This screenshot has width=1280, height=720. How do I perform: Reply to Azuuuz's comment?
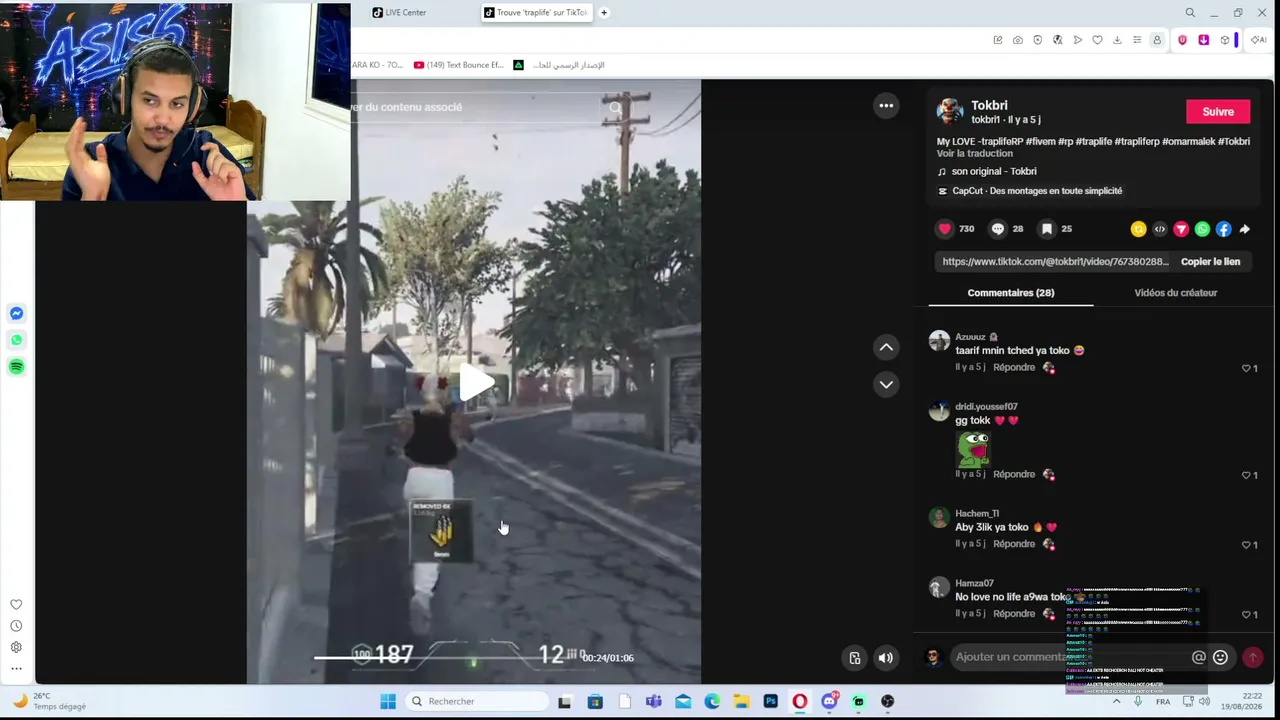(1014, 368)
